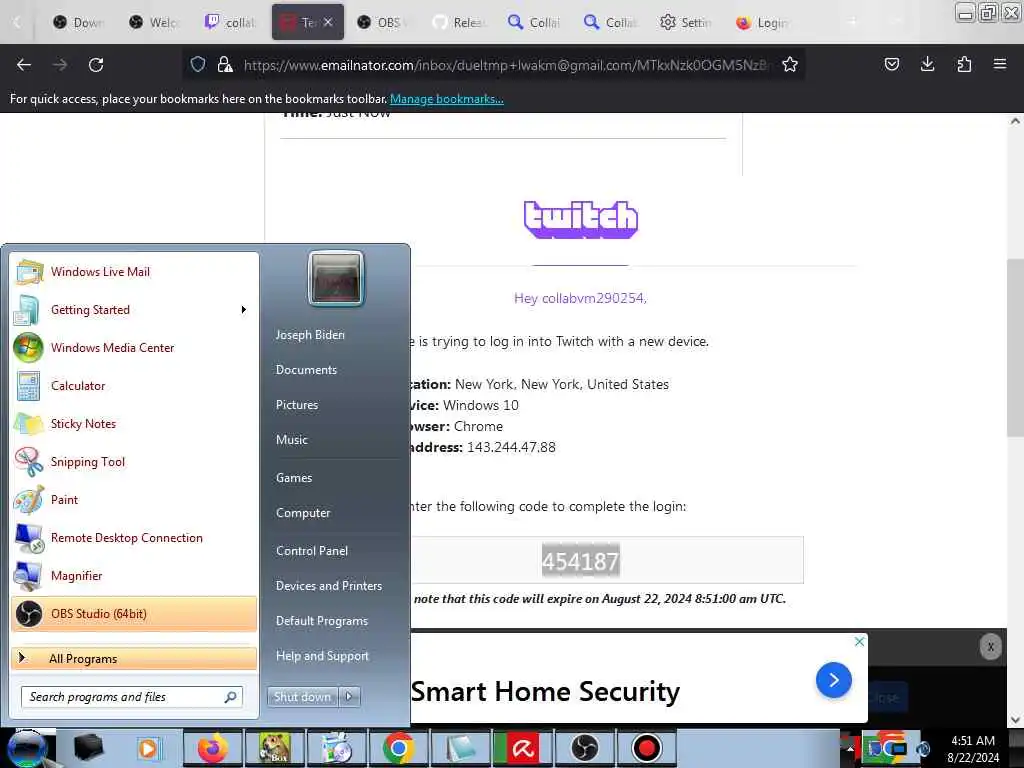
Task: Bookmark this page with the star icon
Action: tap(790, 64)
